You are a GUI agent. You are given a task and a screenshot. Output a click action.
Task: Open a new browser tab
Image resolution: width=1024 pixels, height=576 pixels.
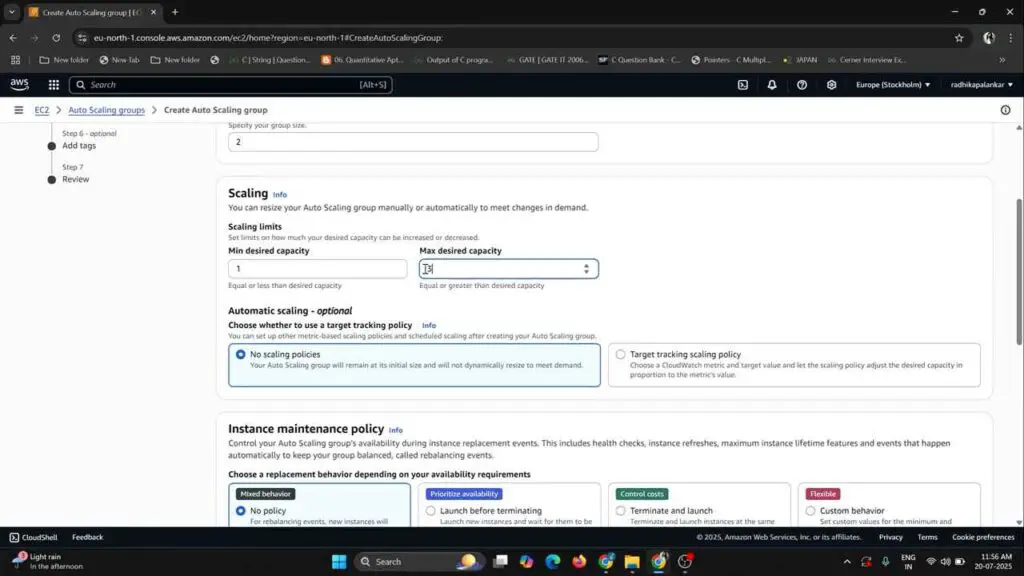point(174,12)
